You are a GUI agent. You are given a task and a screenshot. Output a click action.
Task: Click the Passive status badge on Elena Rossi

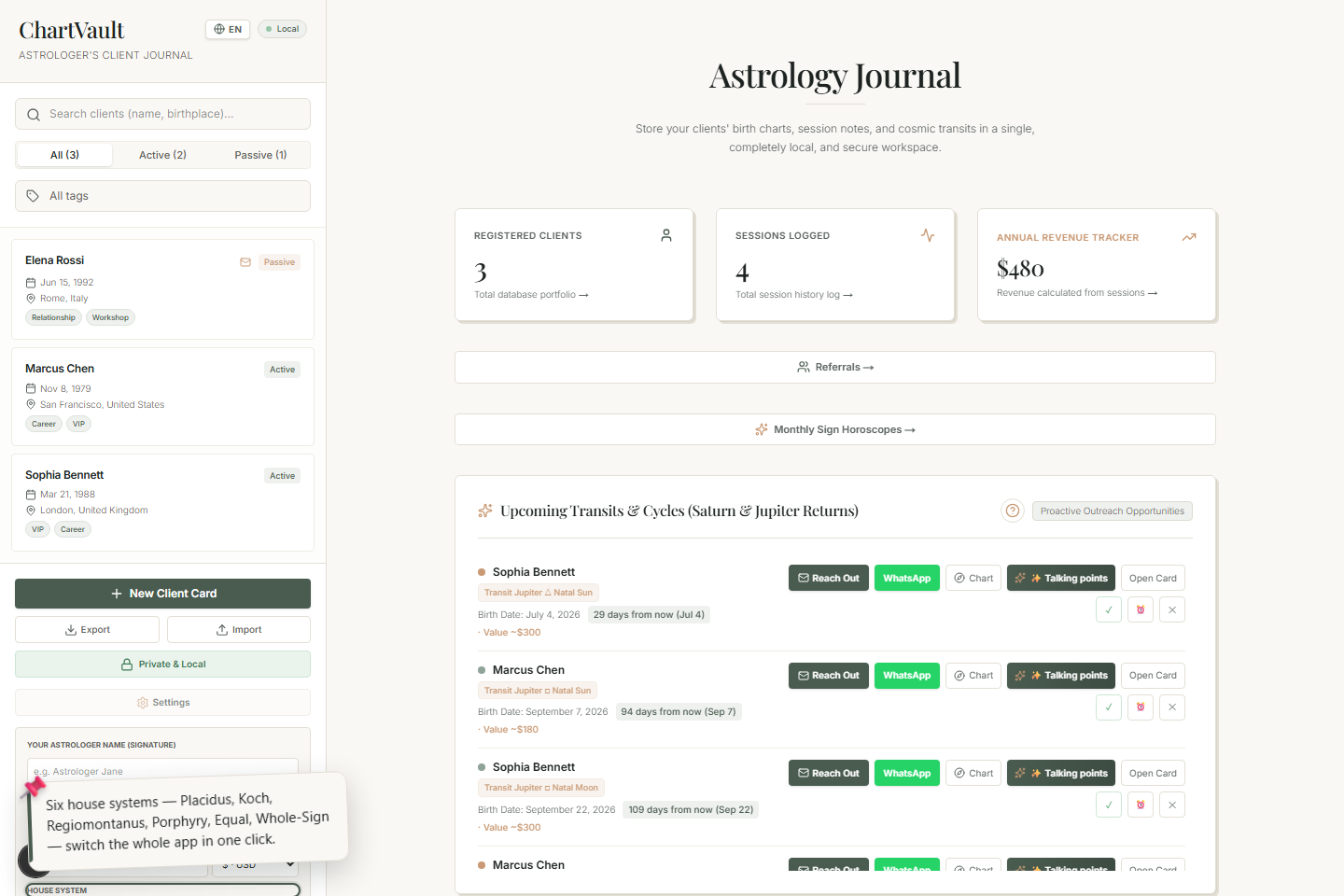279,262
